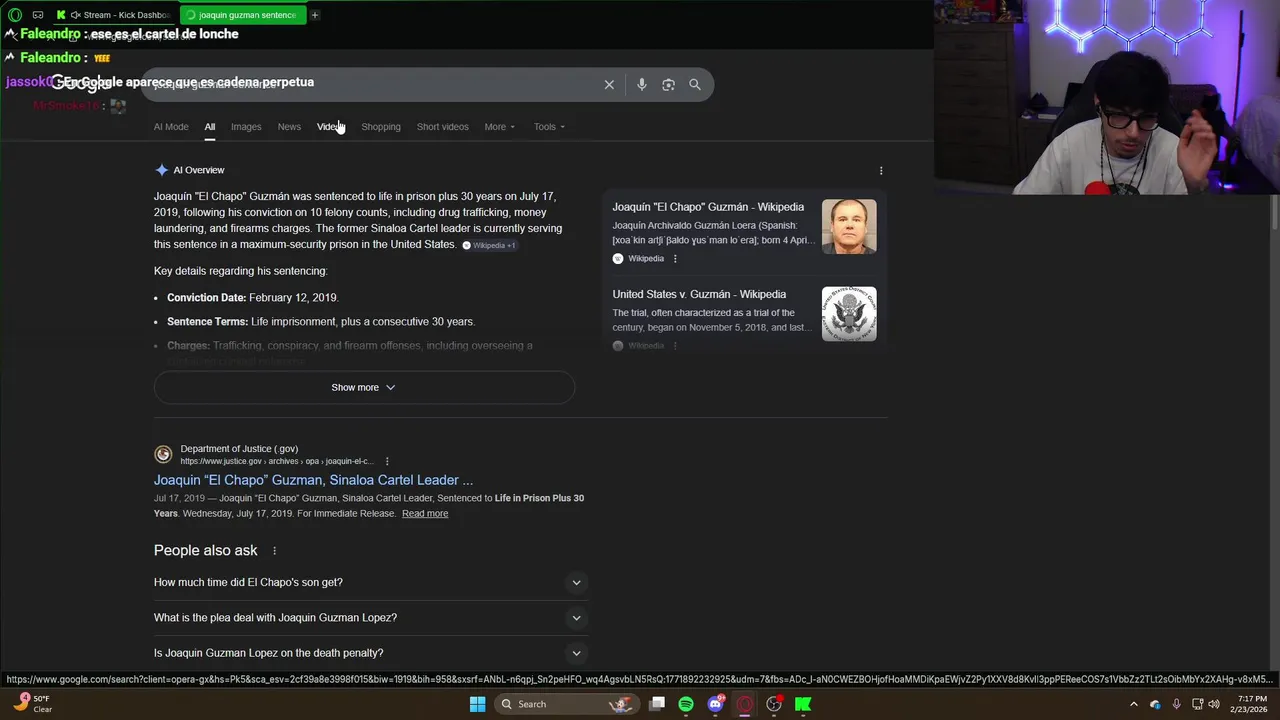Click El Chapo mugshot thumbnail
The image size is (1280, 720).
(x=849, y=226)
